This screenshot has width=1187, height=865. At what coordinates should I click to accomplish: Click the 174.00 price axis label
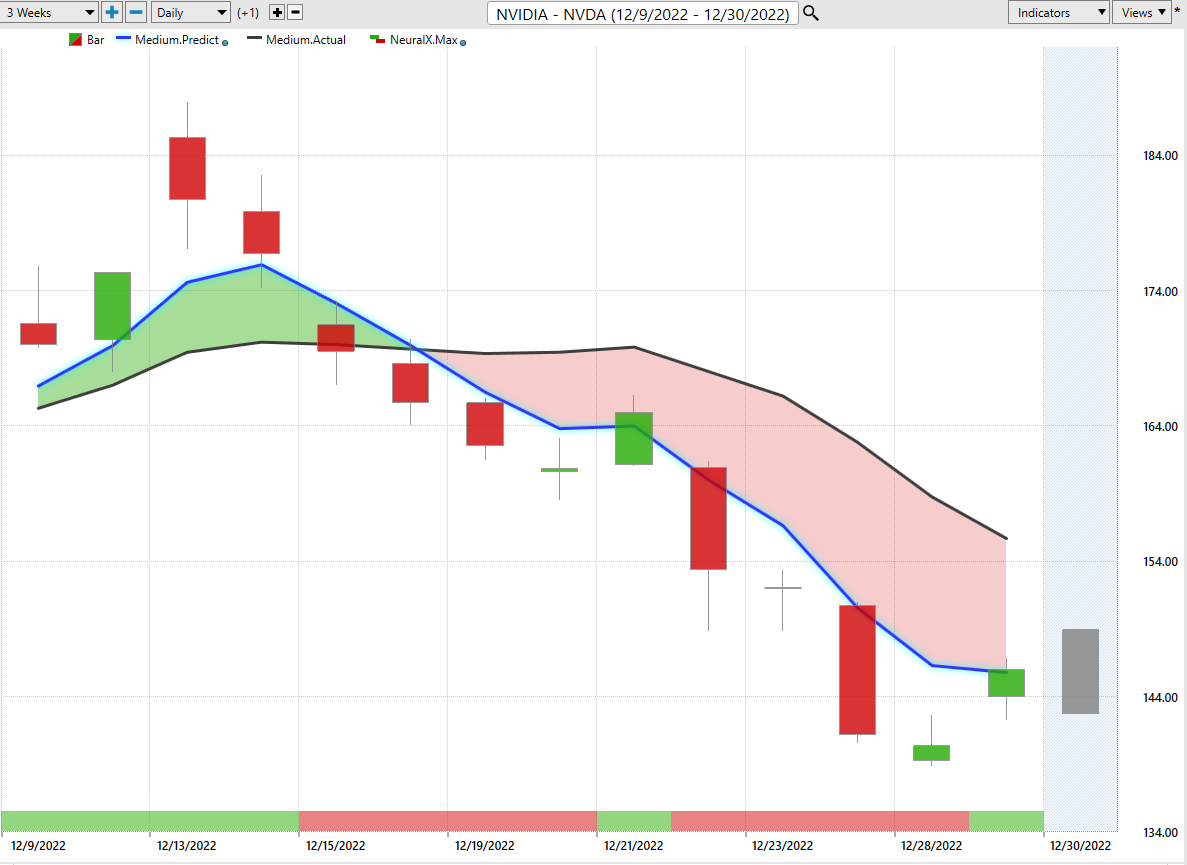point(1160,291)
